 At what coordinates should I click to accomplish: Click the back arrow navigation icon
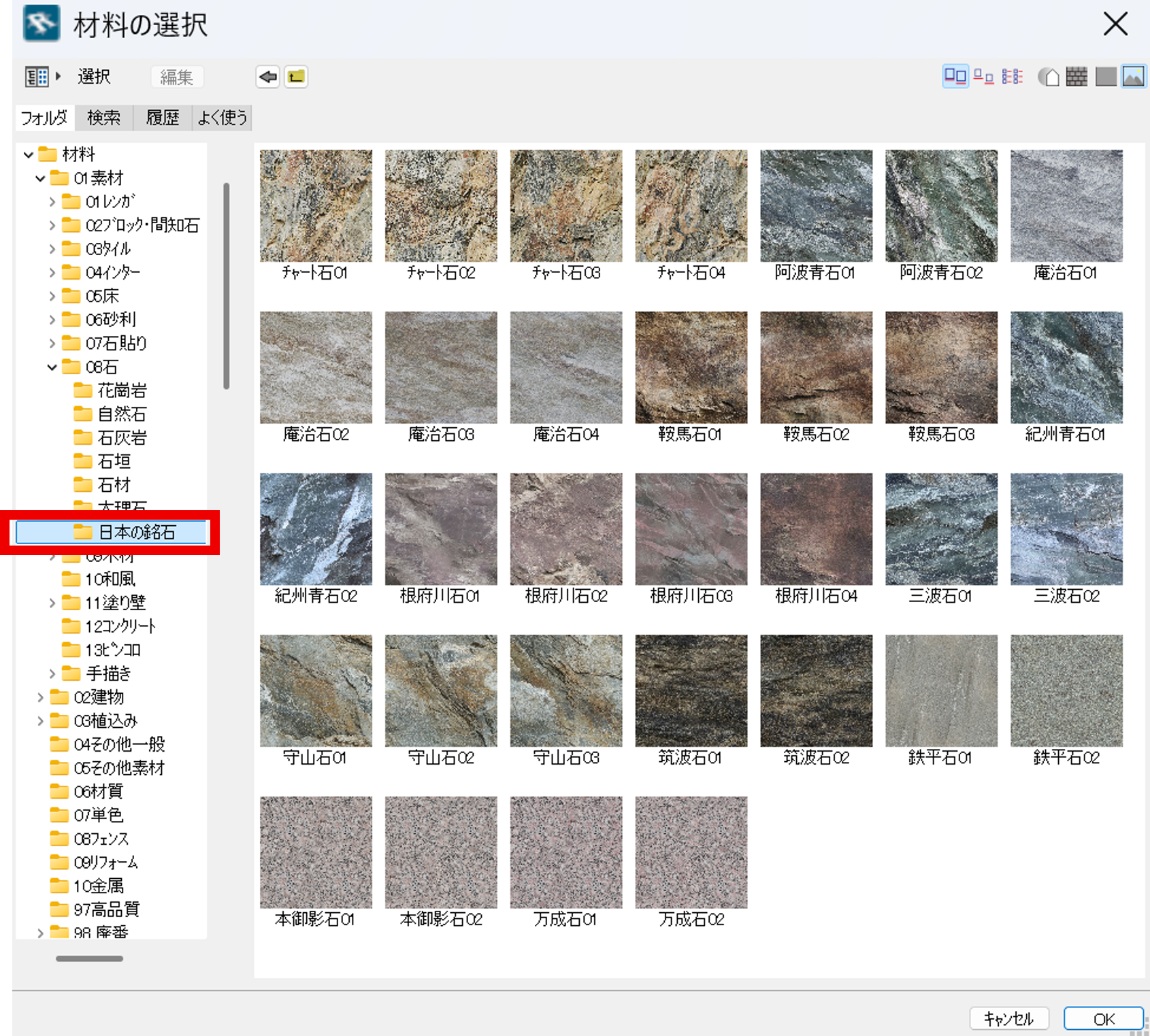[x=268, y=77]
